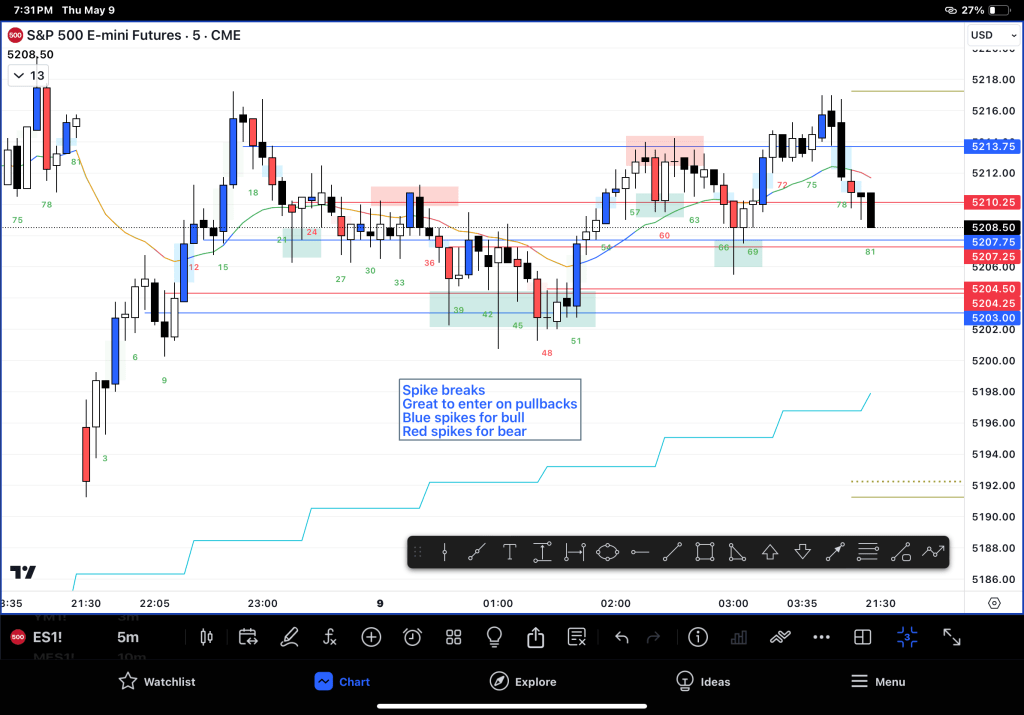Select the Spike breaks text note

click(x=489, y=410)
